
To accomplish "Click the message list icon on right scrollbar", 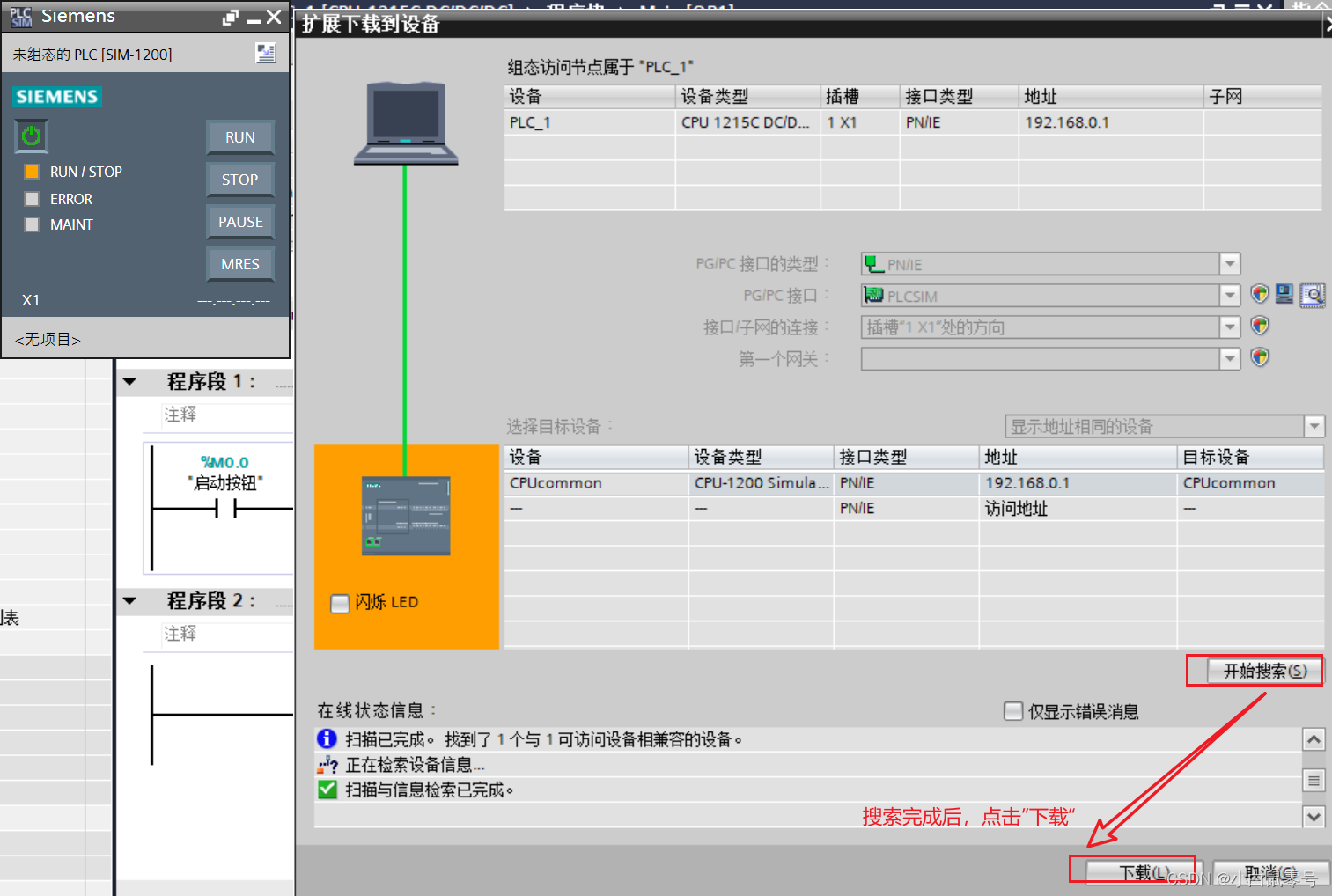I will (x=1314, y=780).
